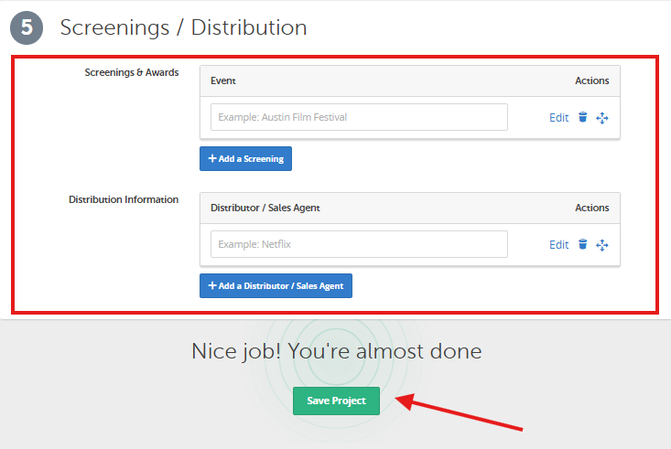Click Edit link in the screening event row
The image size is (671, 449).
(x=558, y=118)
